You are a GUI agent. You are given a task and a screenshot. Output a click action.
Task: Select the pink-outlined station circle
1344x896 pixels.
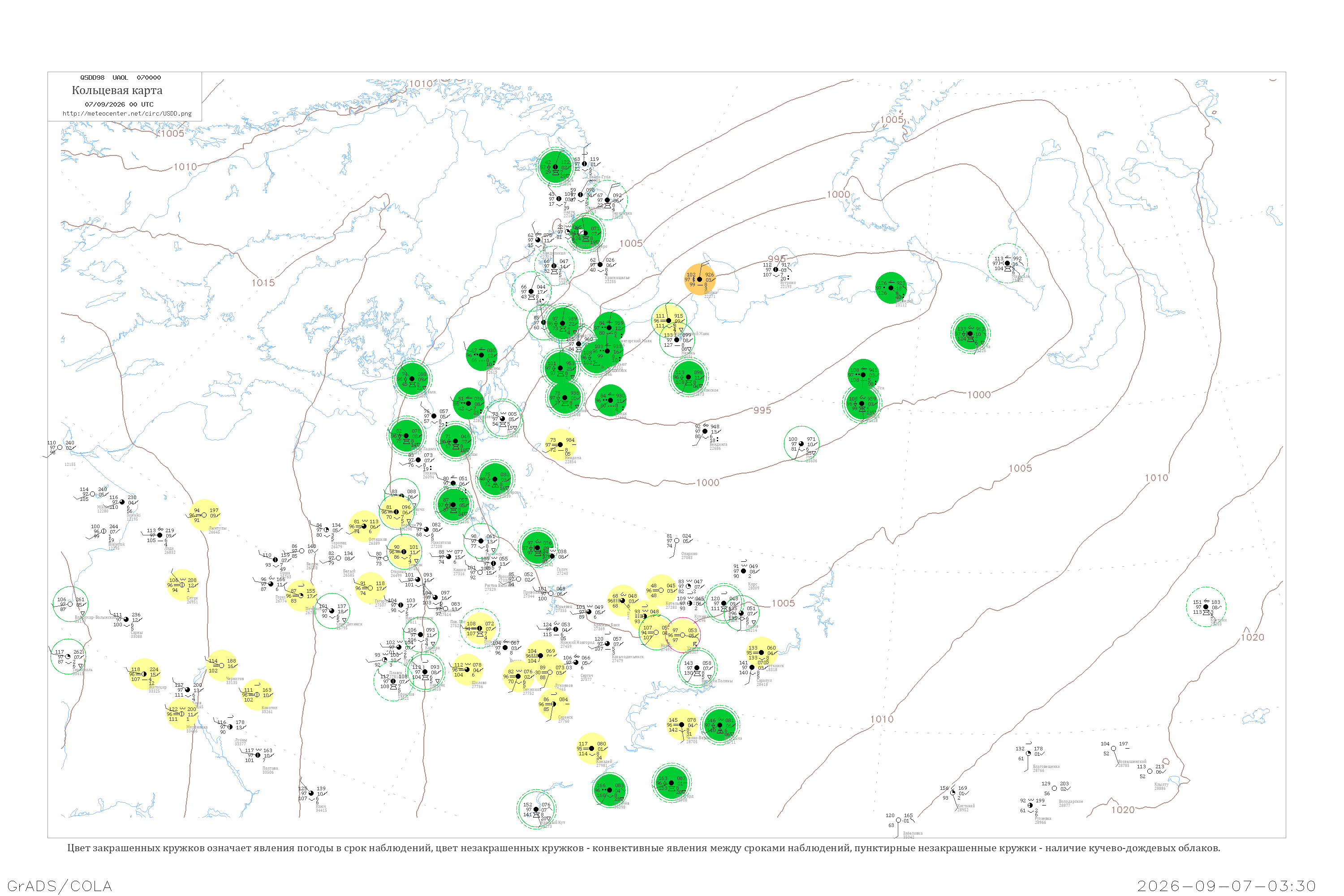(x=683, y=635)
